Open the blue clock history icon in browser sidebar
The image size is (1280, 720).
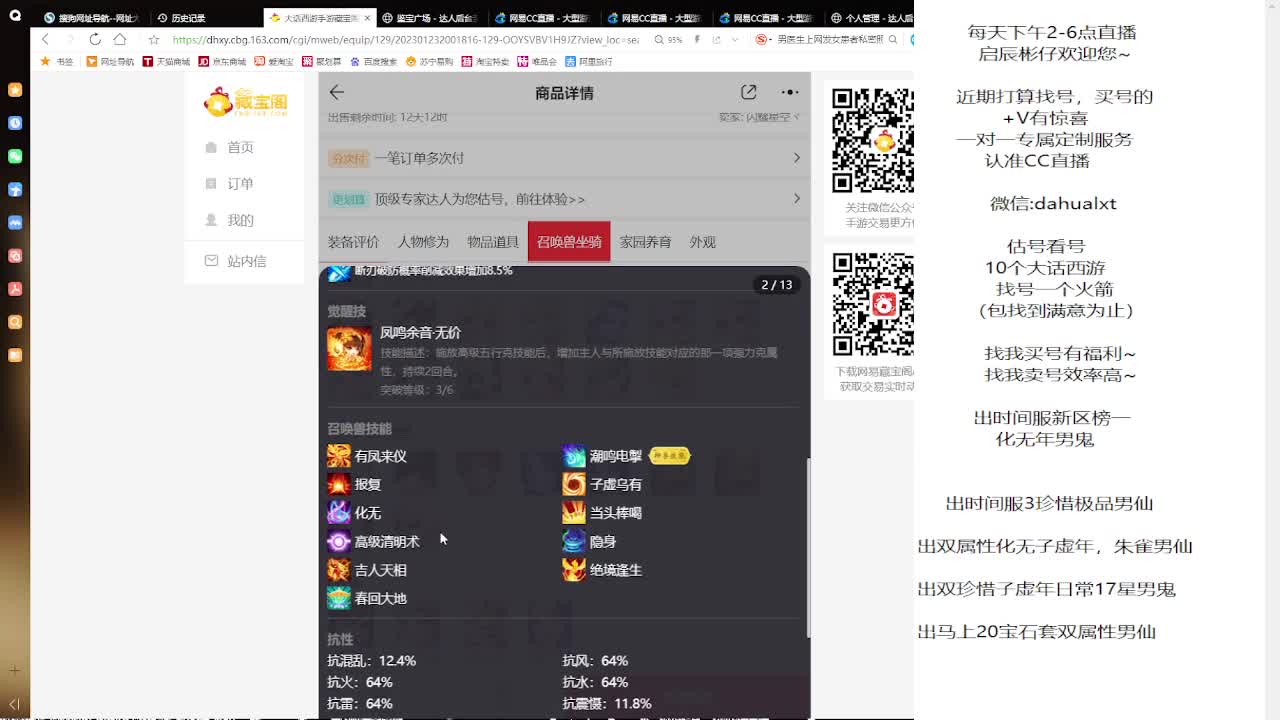(x=15, y=123)
